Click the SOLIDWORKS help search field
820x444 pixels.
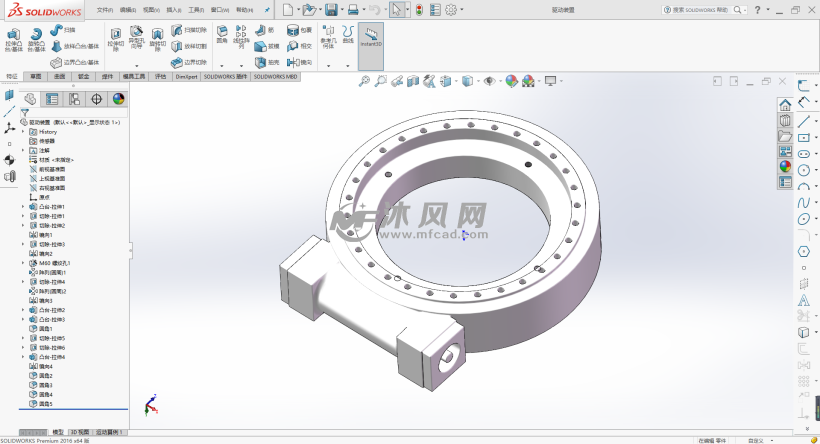click(x=700, y=9)
